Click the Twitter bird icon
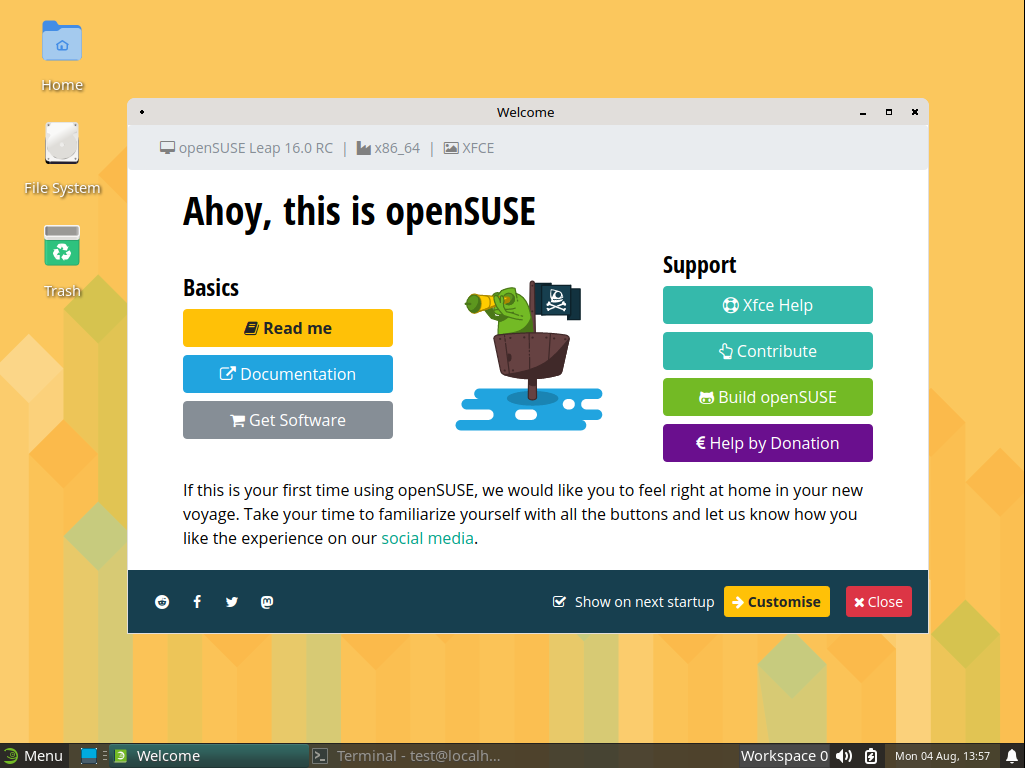Image resolution: width=1025 pixels, height=768 pixels. (x=231, y=601)
